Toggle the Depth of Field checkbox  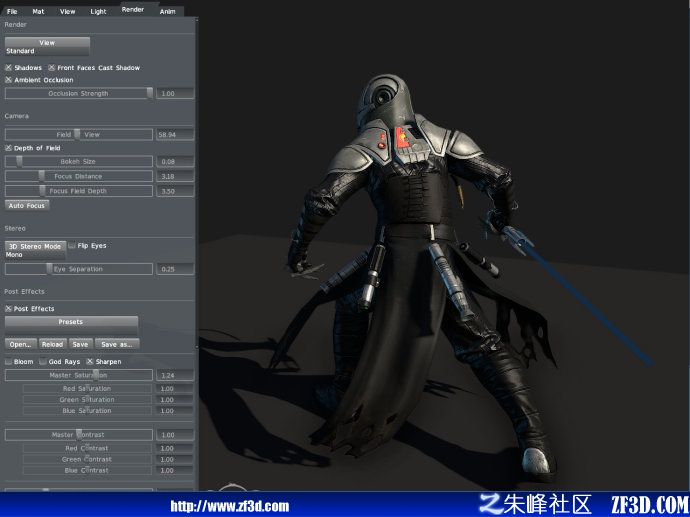click(8, 148)
